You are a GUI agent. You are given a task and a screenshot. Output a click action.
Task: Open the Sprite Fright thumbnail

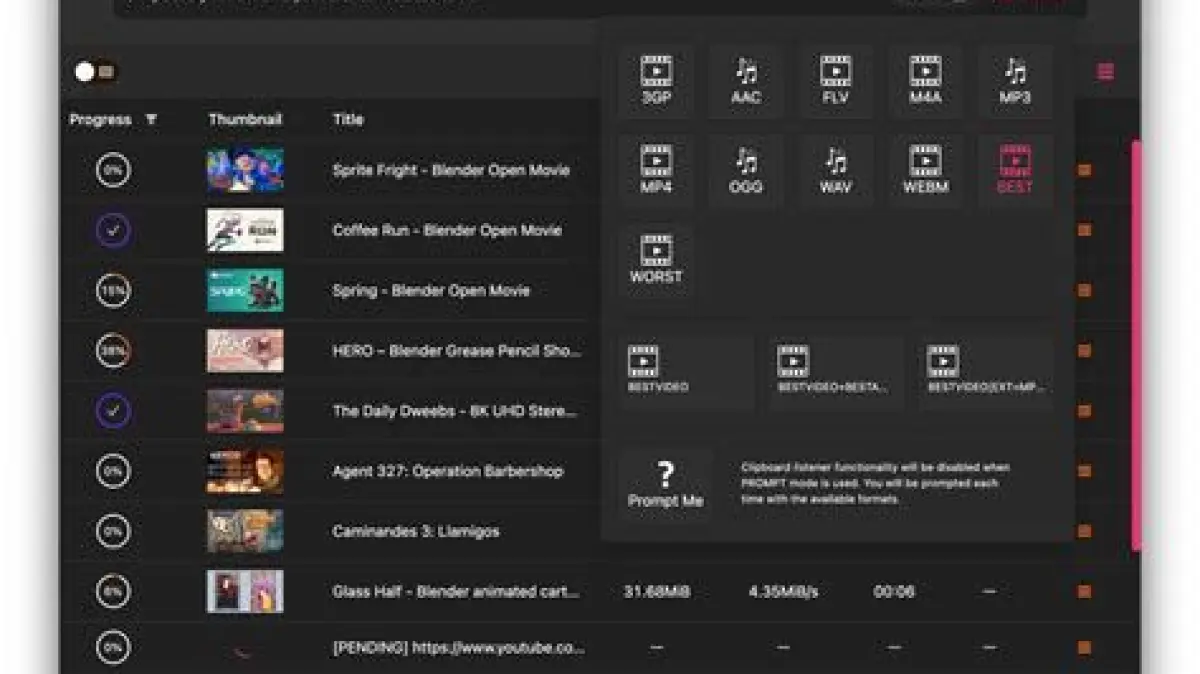(245, 170)
